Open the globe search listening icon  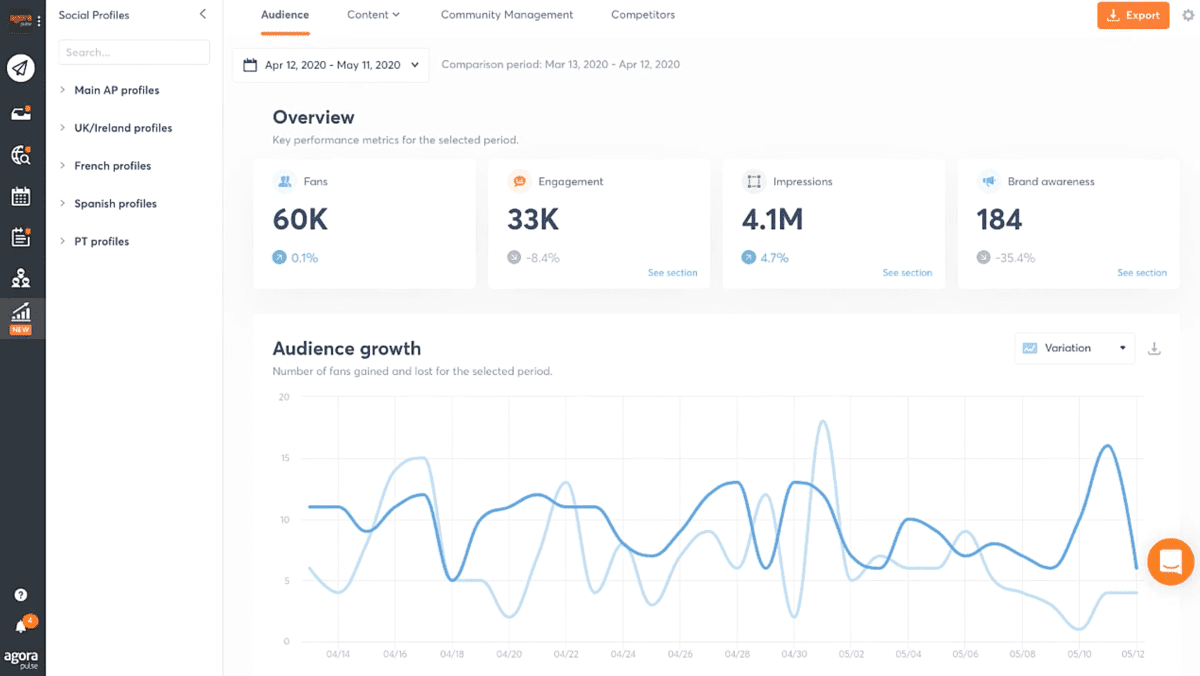tap(21, 155)
